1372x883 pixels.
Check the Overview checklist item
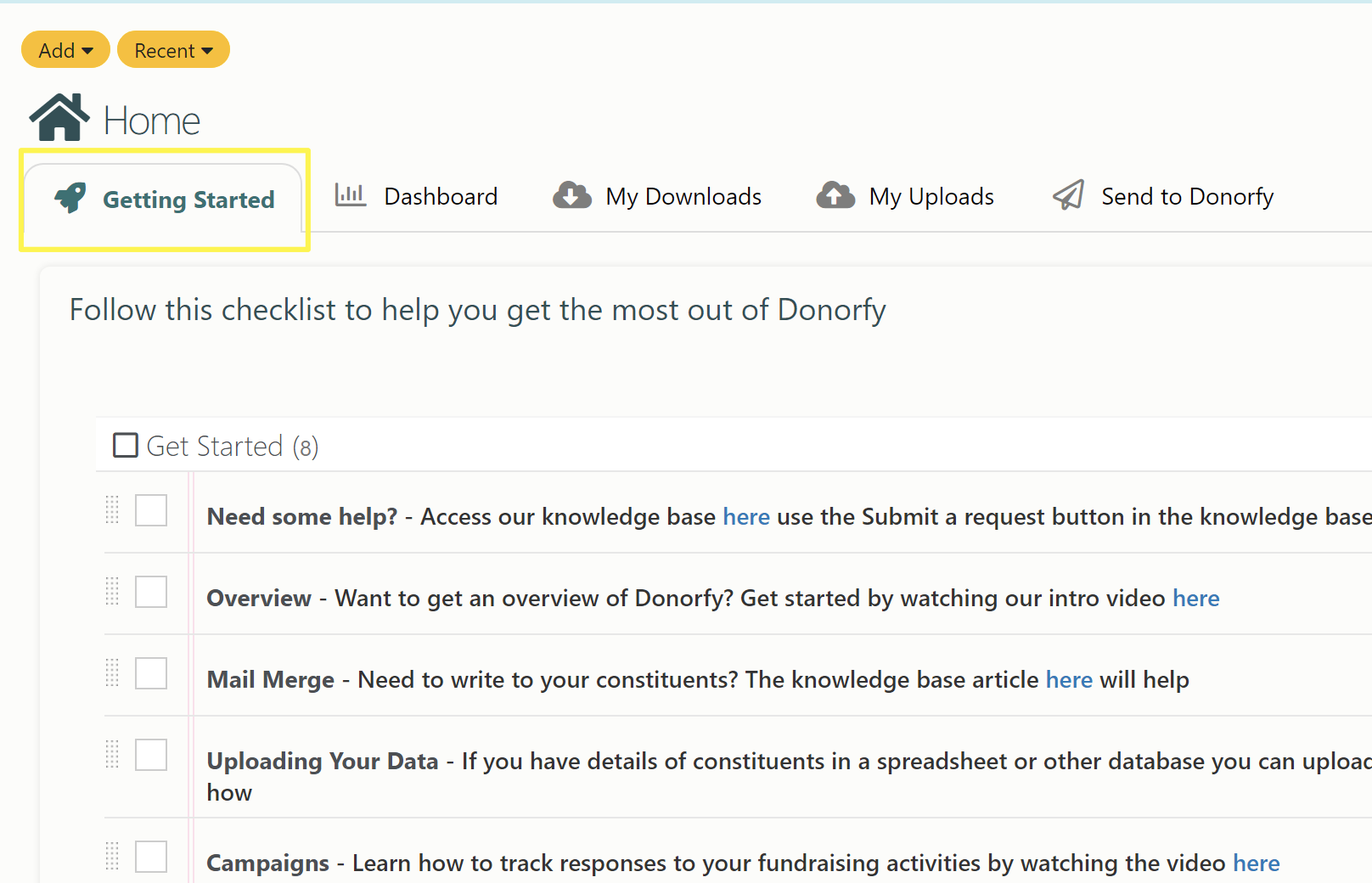click(x=151, y=592)
